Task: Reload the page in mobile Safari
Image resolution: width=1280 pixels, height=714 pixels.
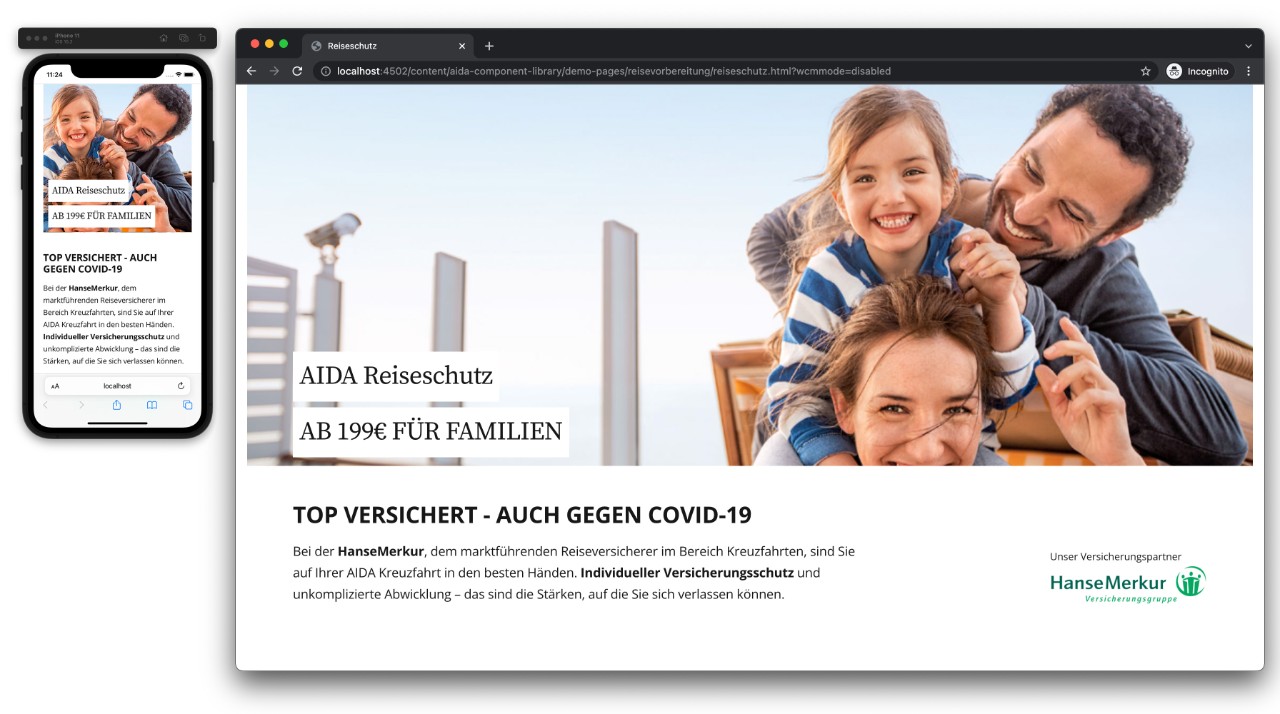Action: point(181,385)
